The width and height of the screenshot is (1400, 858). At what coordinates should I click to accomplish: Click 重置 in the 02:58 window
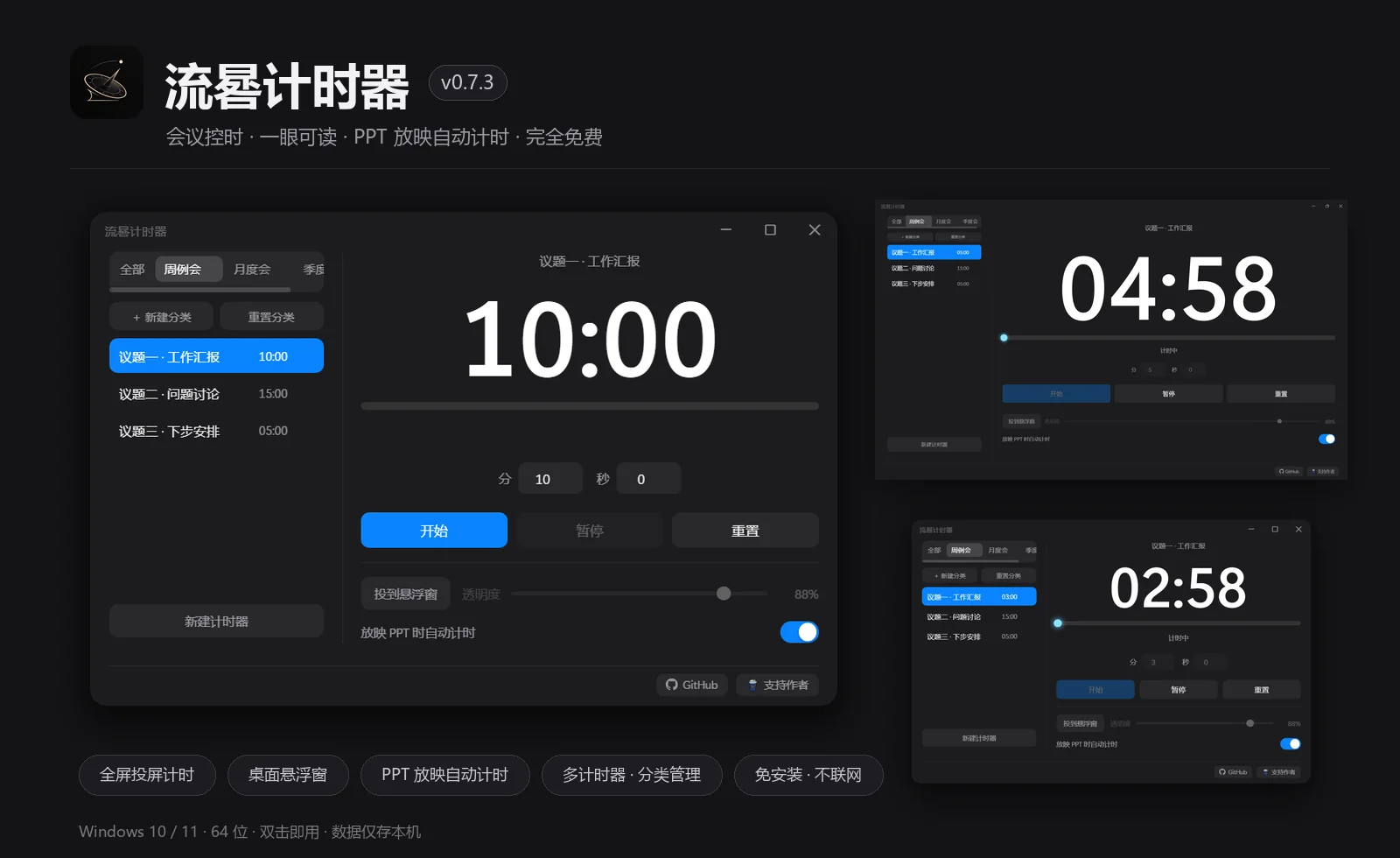pyautogui.click(x=1261, y=689)
